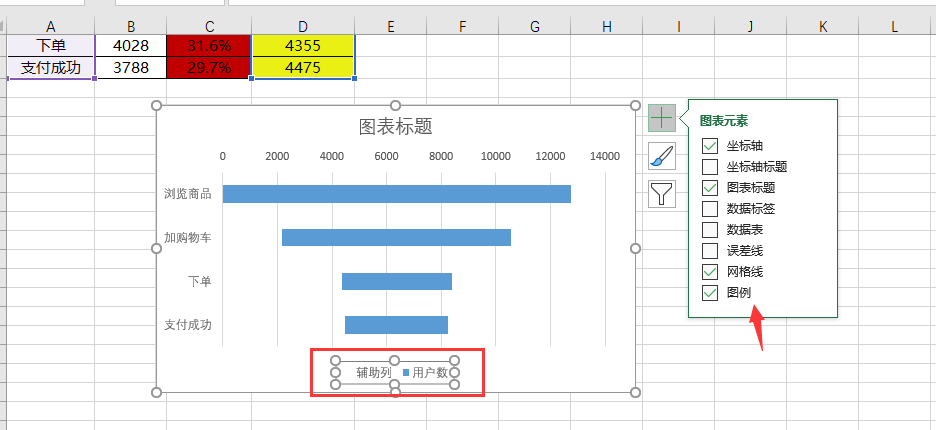The height and width of the screenshot is (430, 936).
Task: Select column B header
Action: pos(131,26)
